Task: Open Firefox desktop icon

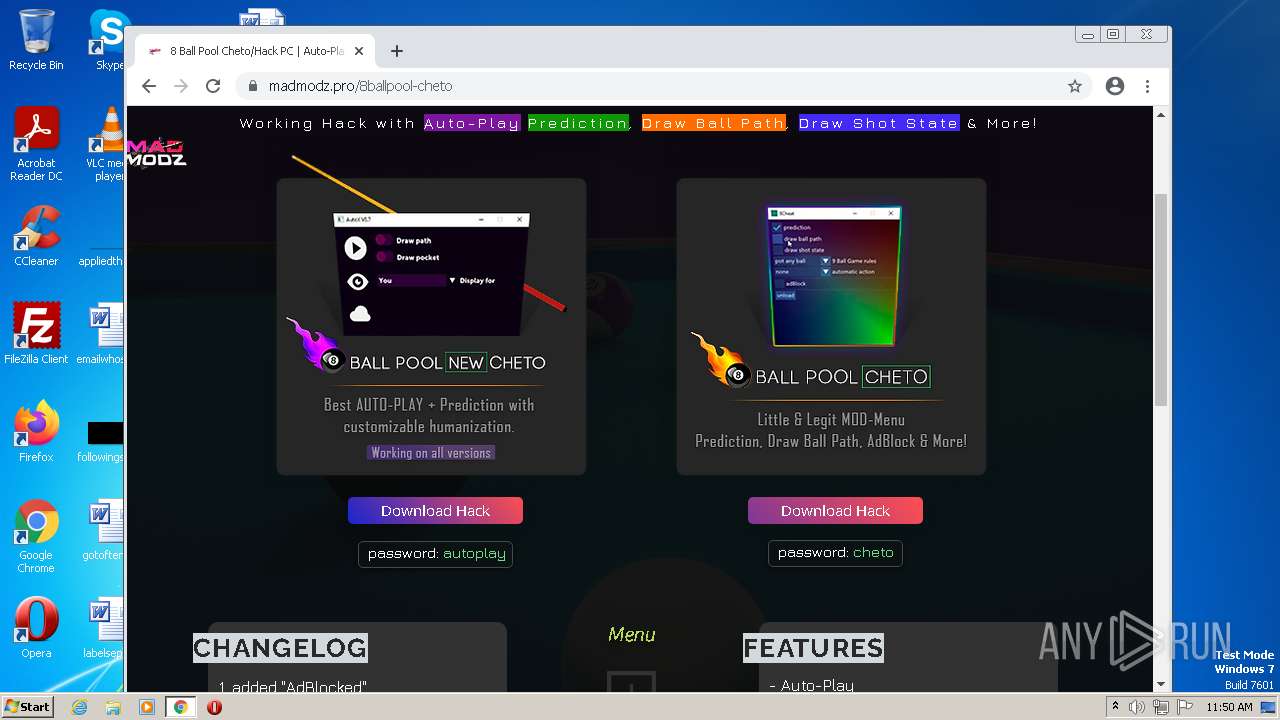Action: (x=36, y=432)
